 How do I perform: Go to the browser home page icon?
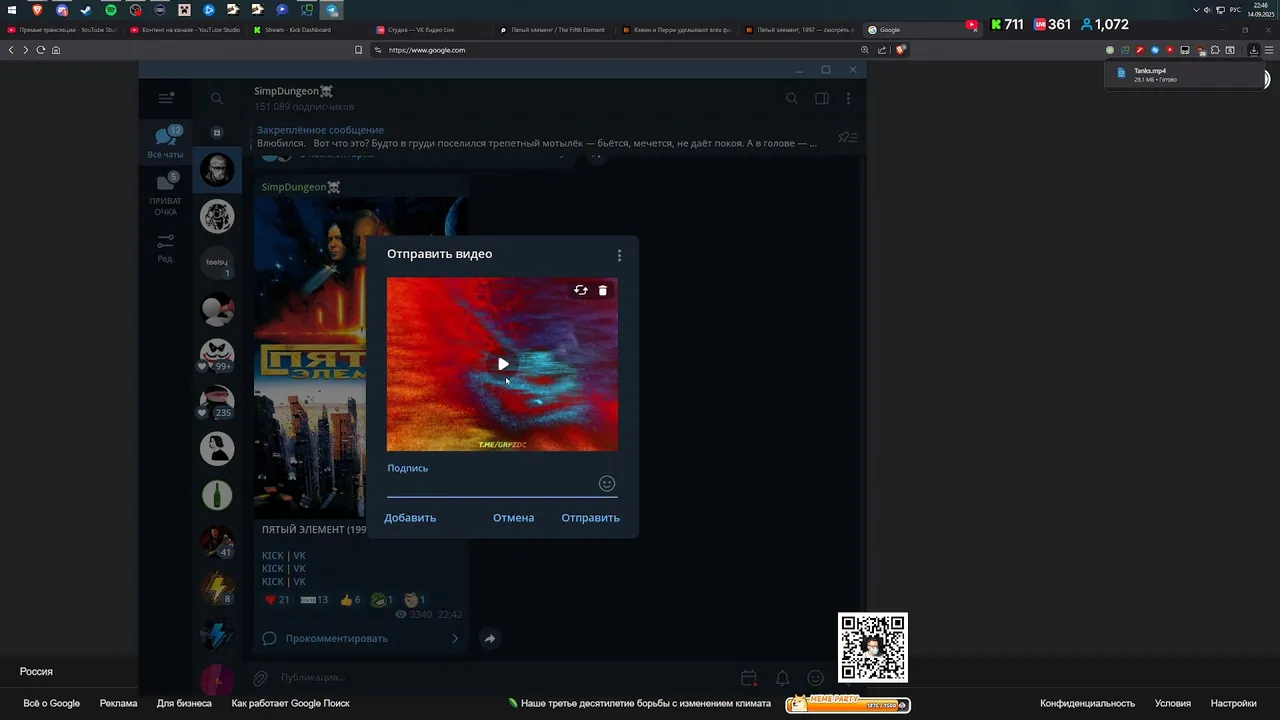(56, 50)
